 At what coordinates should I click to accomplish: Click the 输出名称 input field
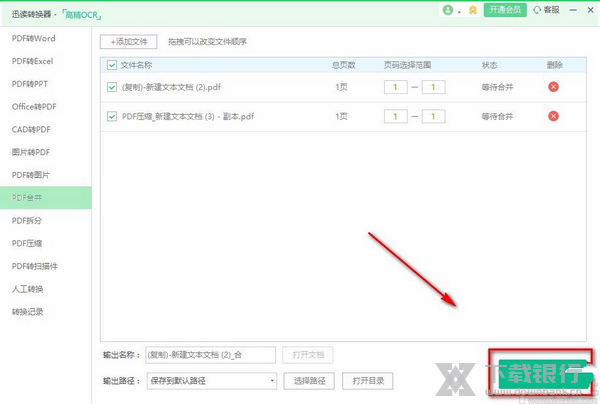click(x=210, y=355)
